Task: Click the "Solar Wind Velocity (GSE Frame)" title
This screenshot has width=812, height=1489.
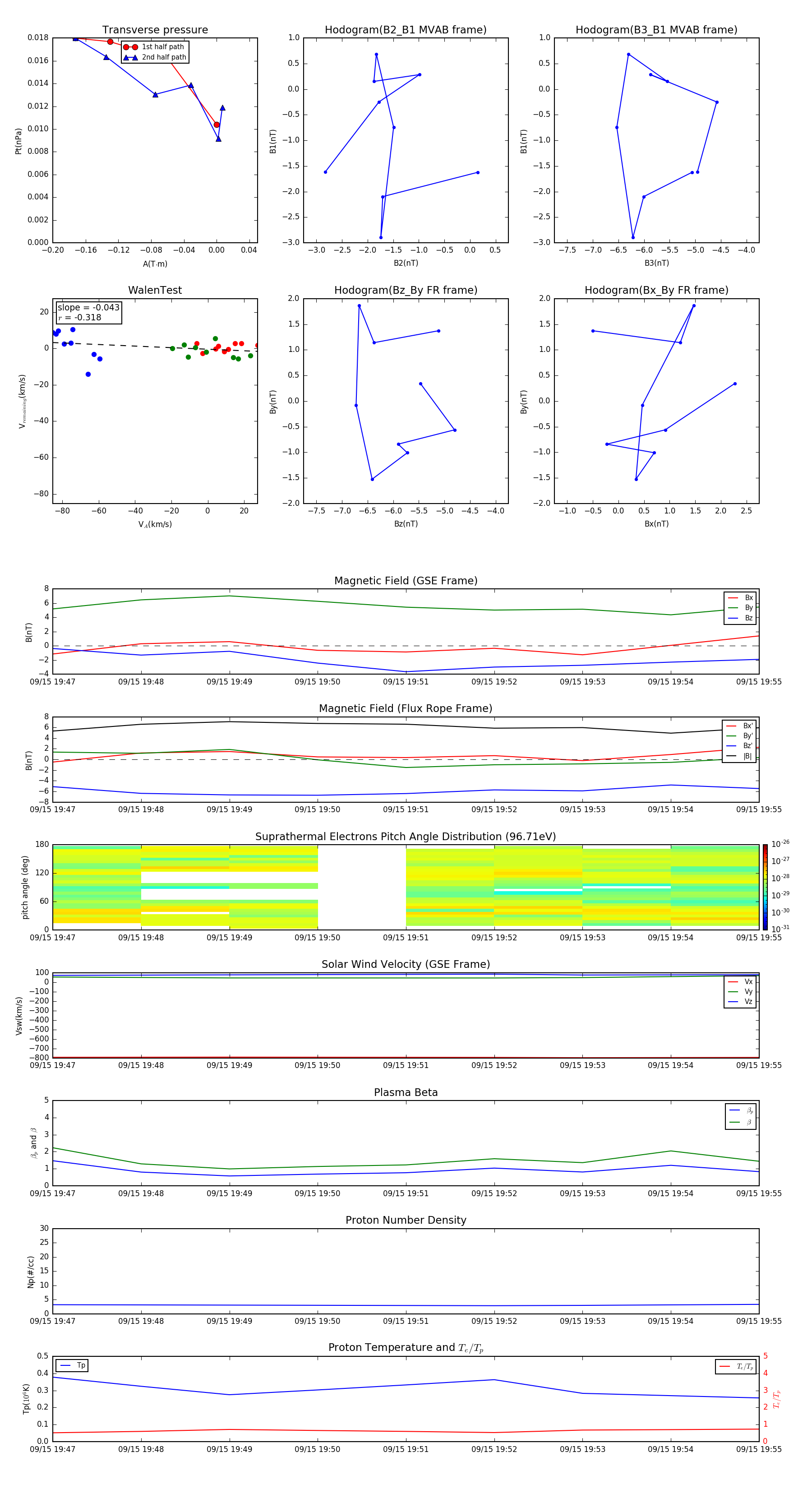Action: point(406,964)
